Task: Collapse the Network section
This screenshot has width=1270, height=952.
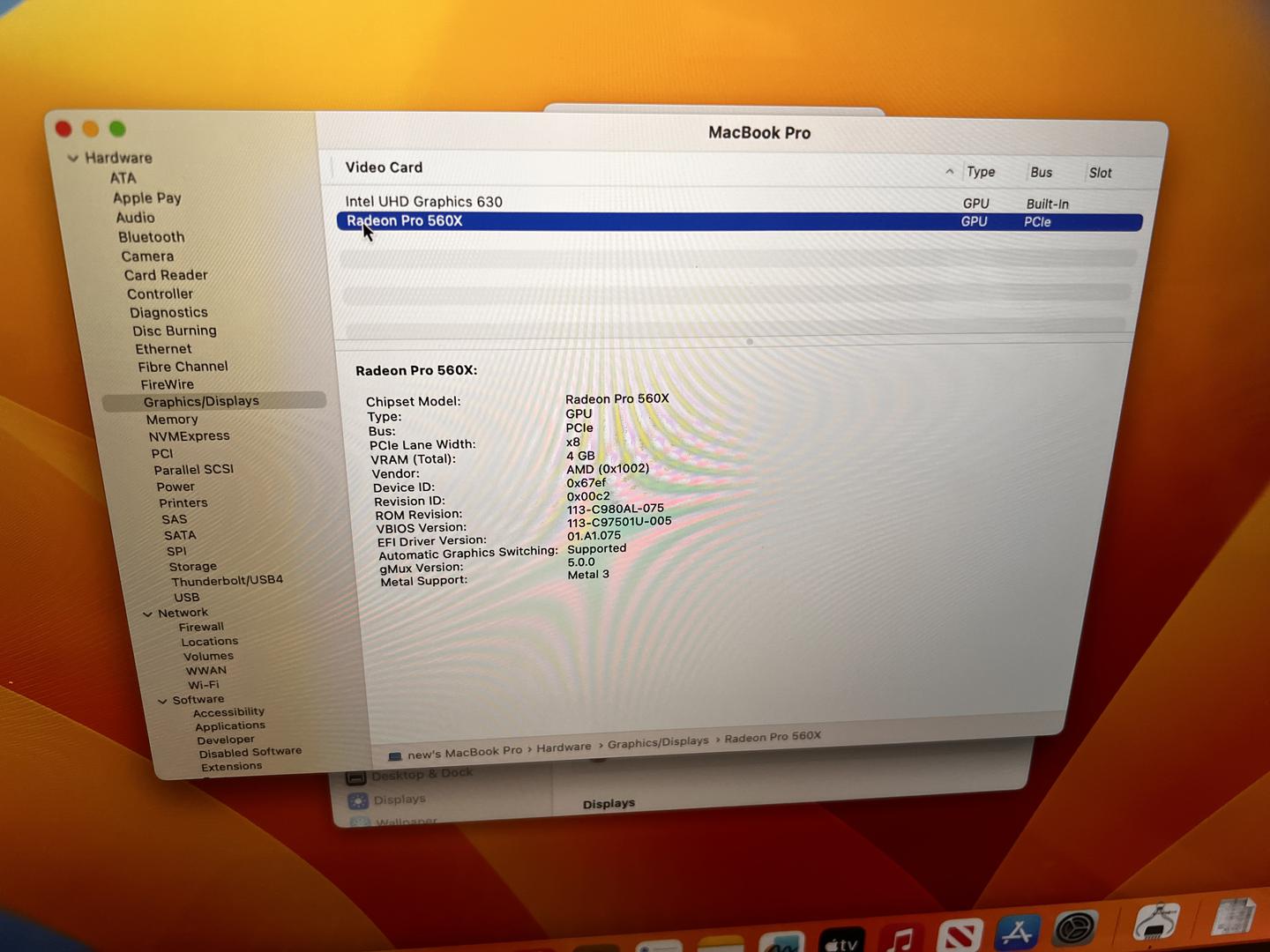Action: pyautogui.click(x=147, y=614)
